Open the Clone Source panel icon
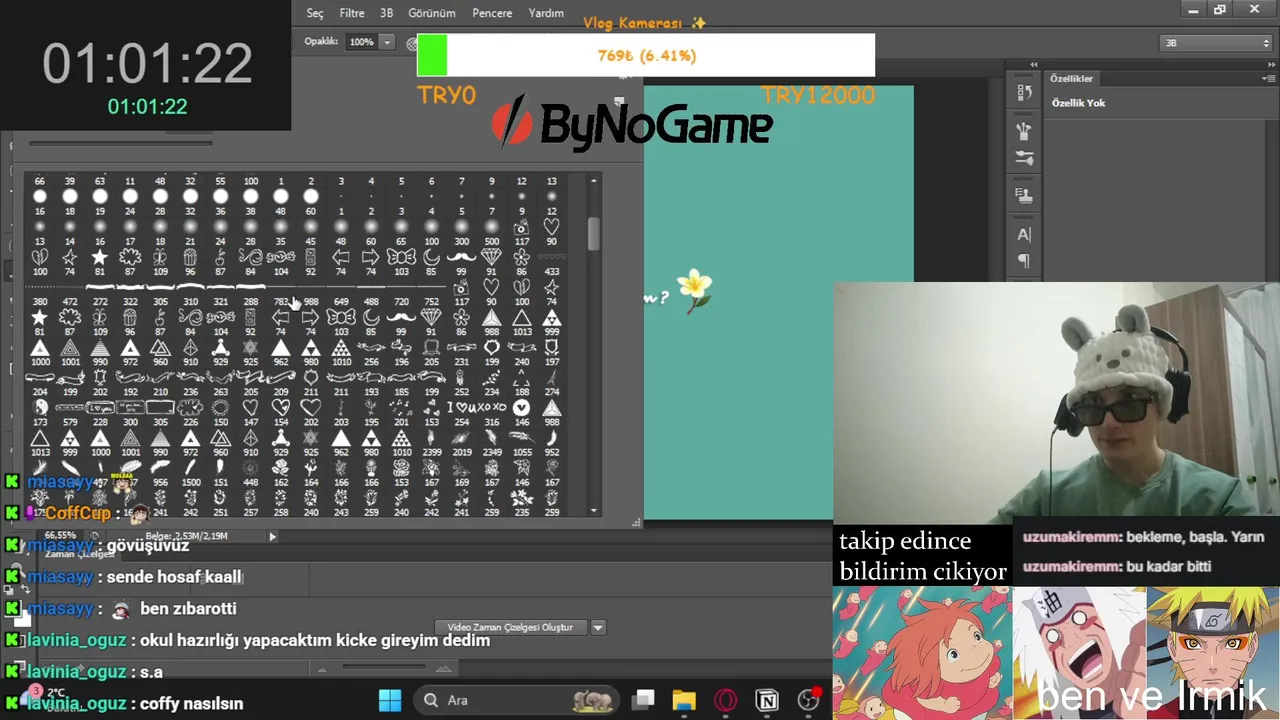The width and height of the screenshot is (1280, 720). coord(1024,195)
